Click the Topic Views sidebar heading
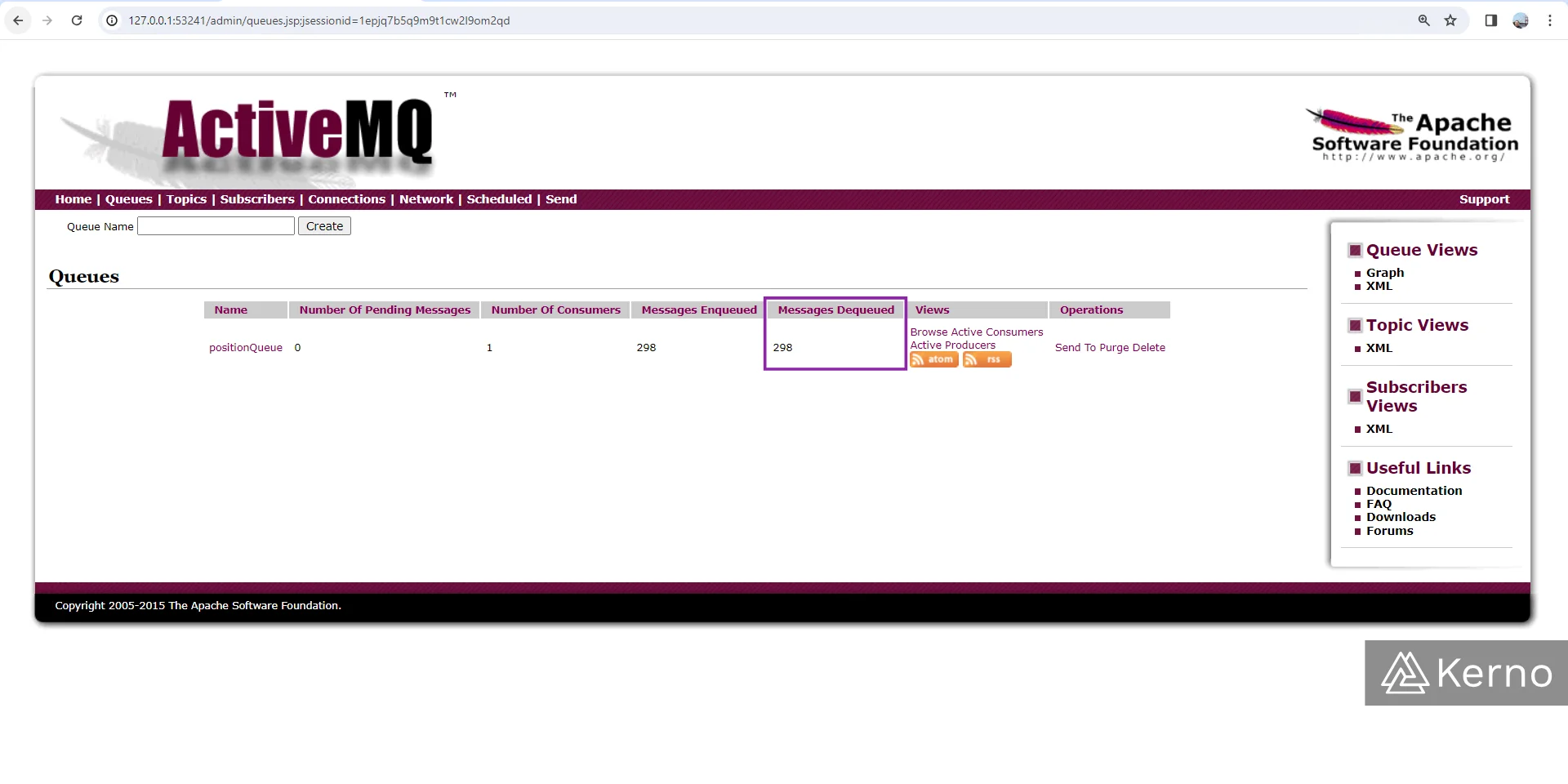Image resolution: width=1568 pixels, height=784 pixels. (1417, 325)
